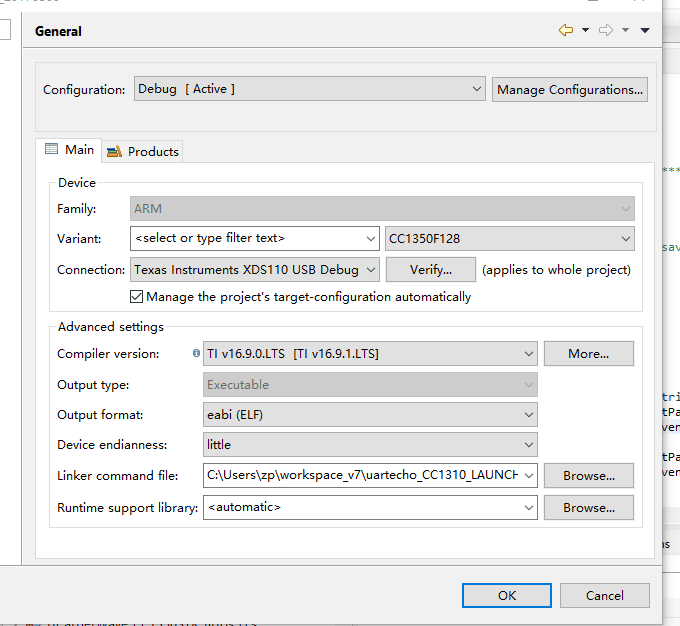Open the forward history dropdown arrow
Viewport: 680px width, 626px height.
[x=625, y=30]
